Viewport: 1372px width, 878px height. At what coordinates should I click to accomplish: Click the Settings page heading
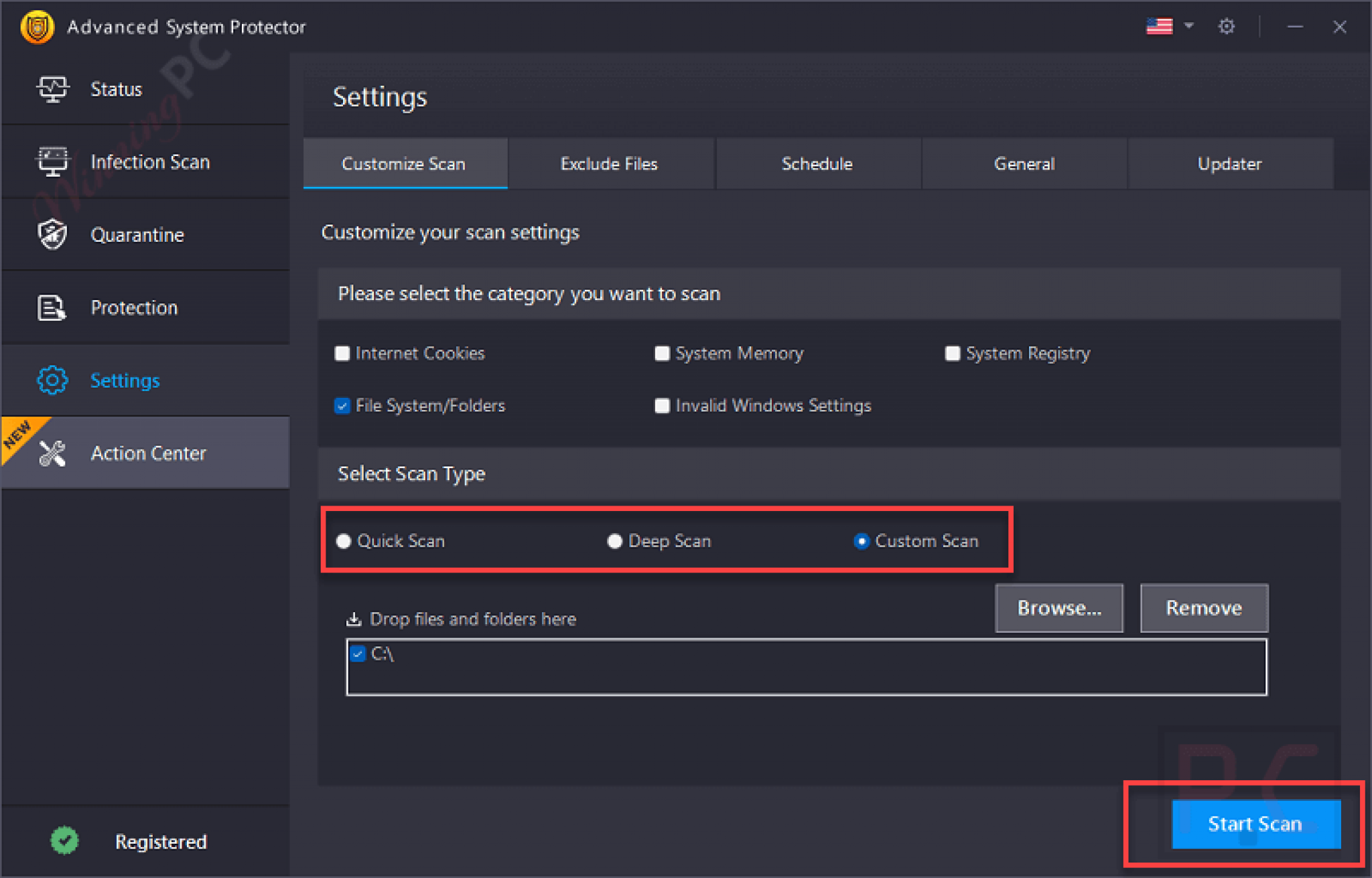click(x=380, y=97)
